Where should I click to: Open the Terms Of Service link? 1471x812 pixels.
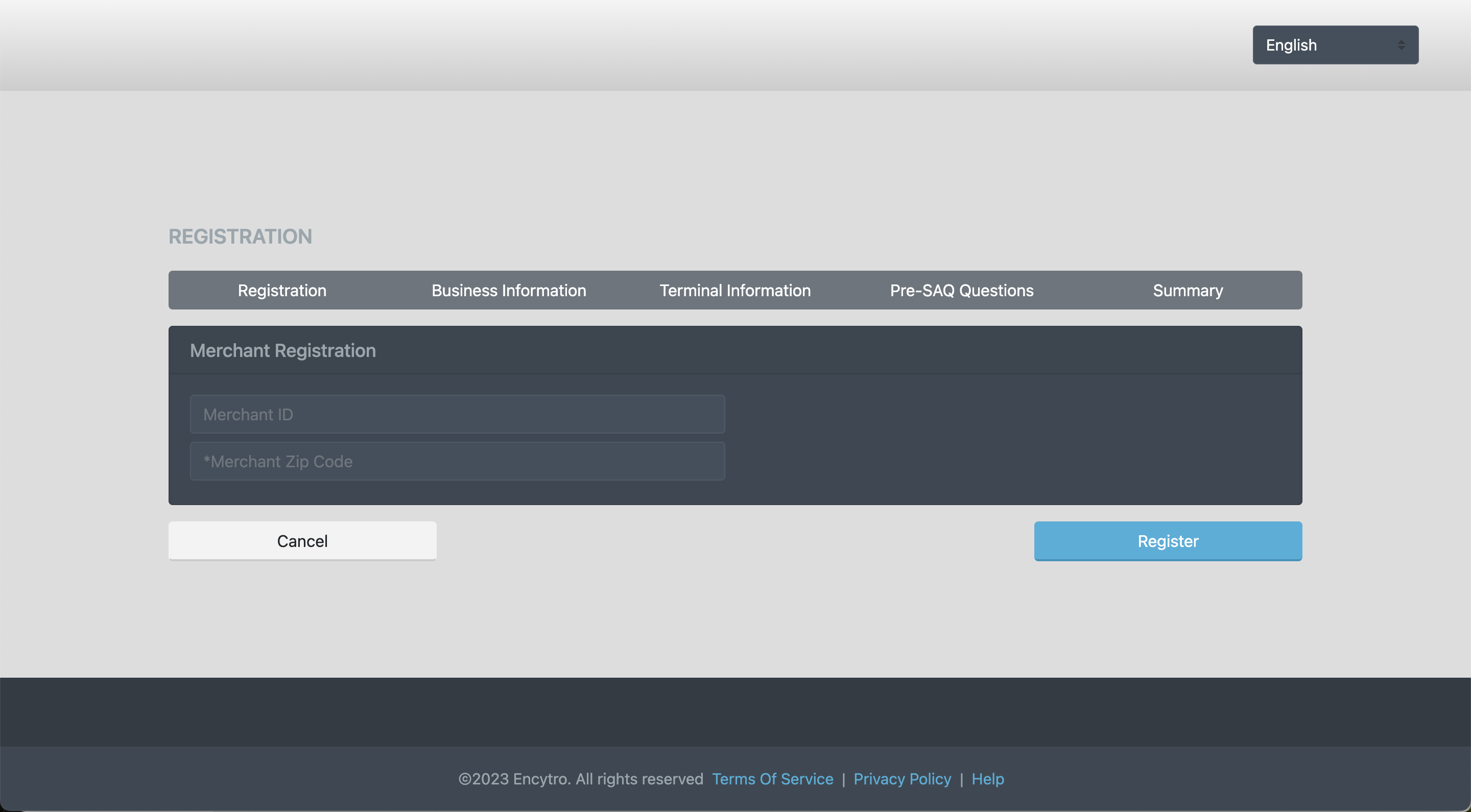pos(772,779)
